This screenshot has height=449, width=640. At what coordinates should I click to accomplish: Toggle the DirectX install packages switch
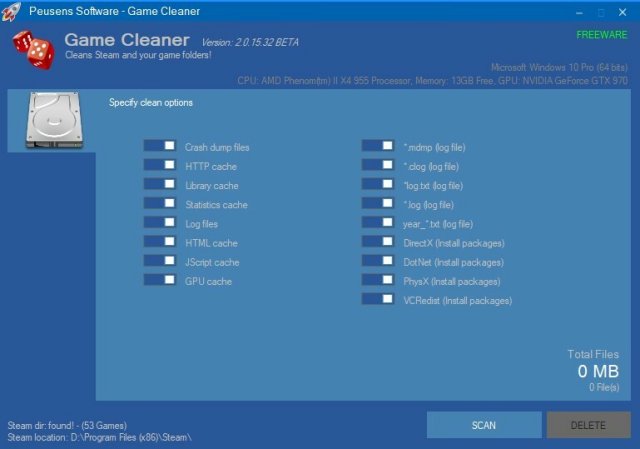click(x=378, y=242)
